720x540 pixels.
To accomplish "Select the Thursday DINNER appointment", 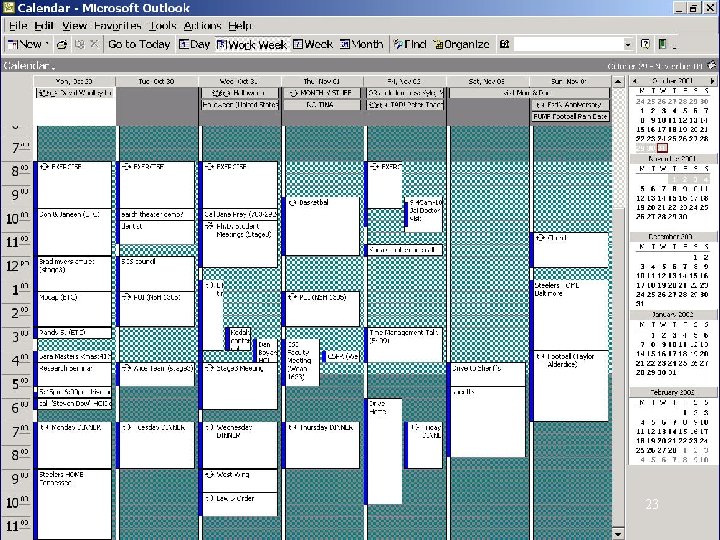I will click(x=321, y=445).
